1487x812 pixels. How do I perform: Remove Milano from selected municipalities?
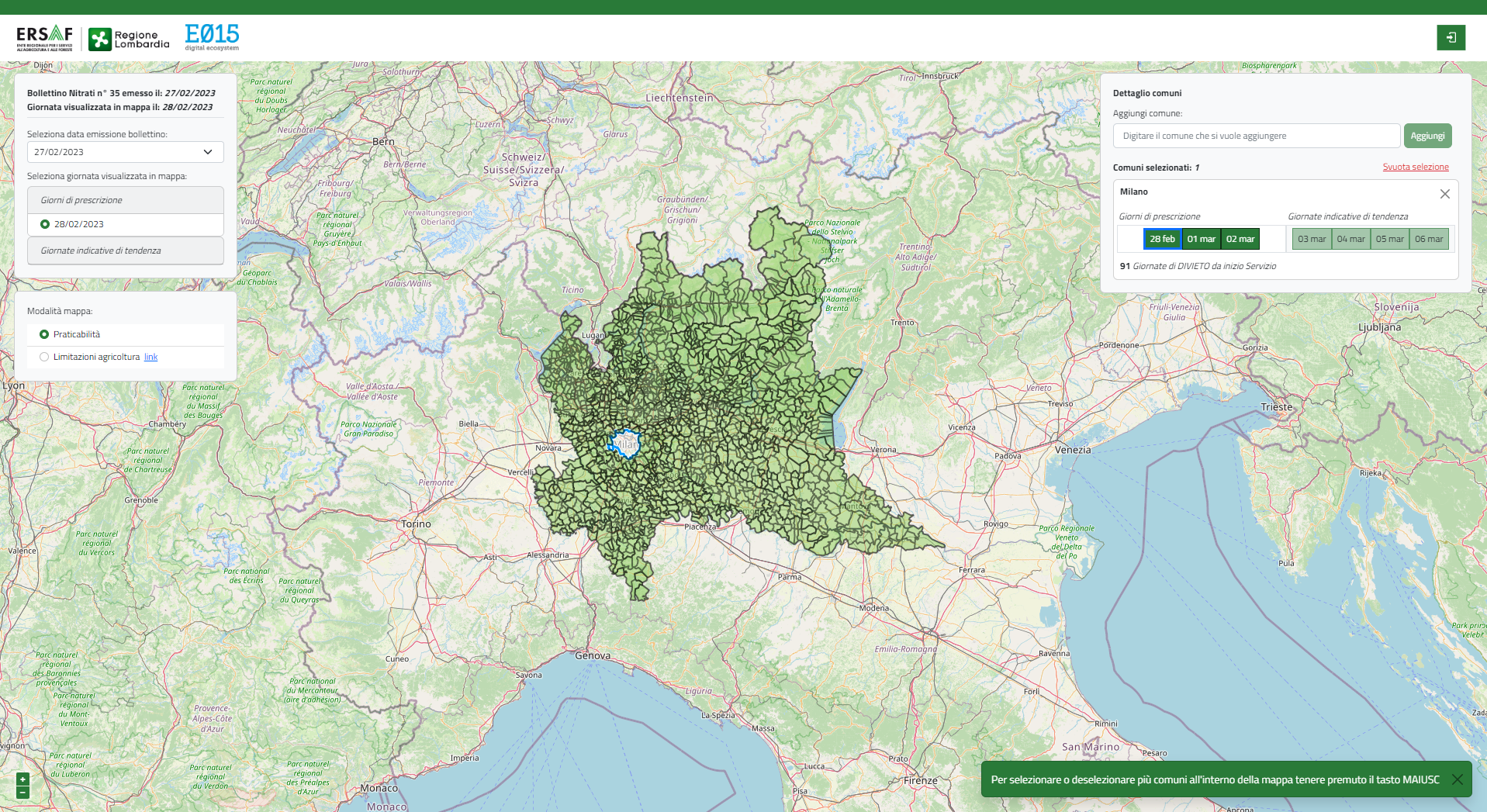point(1444,194)
